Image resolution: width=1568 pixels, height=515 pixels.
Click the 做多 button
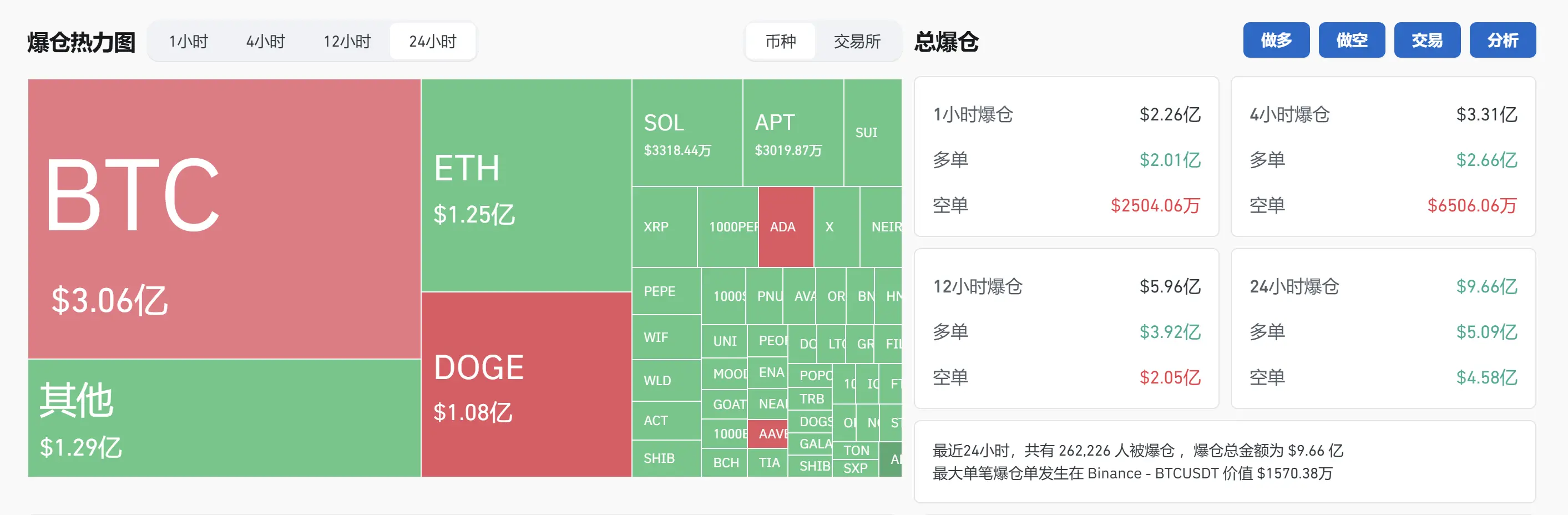click(x=1276, y=40)
